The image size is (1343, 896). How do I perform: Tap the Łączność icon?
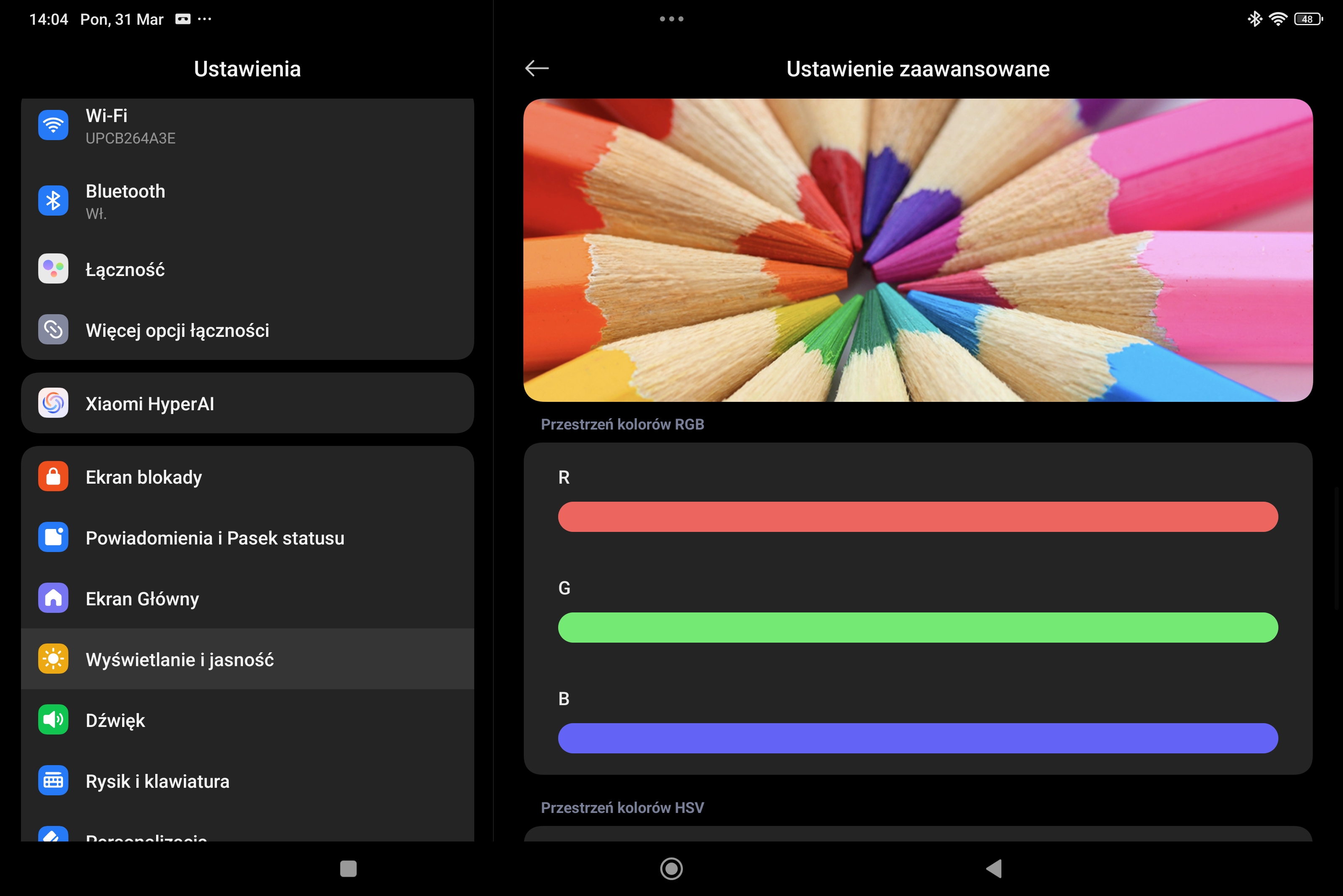click(53, 268)
